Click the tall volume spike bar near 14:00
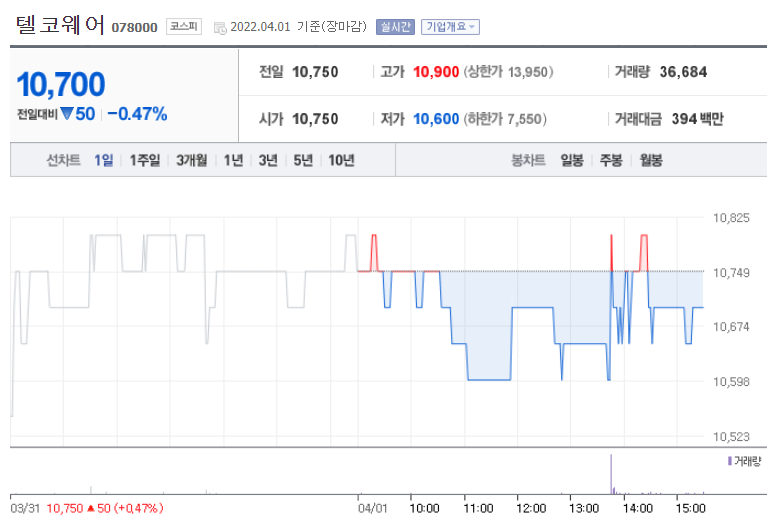 611,474
